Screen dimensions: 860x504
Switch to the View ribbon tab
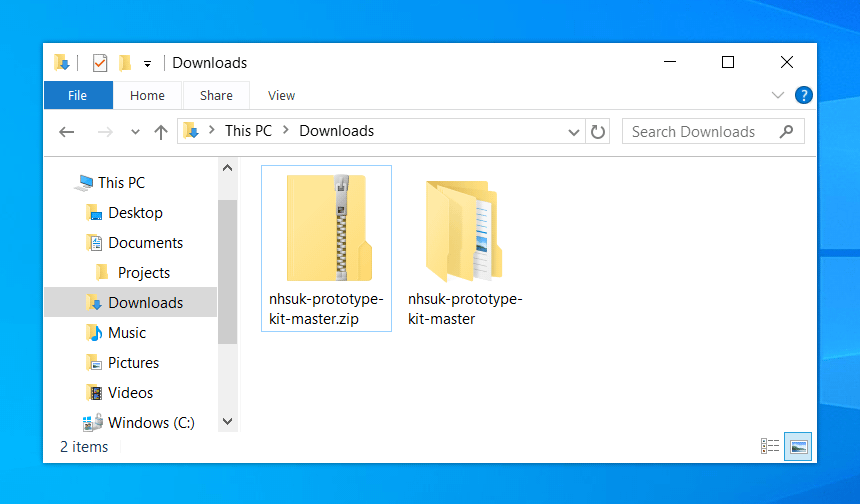[x=281, y=95]
